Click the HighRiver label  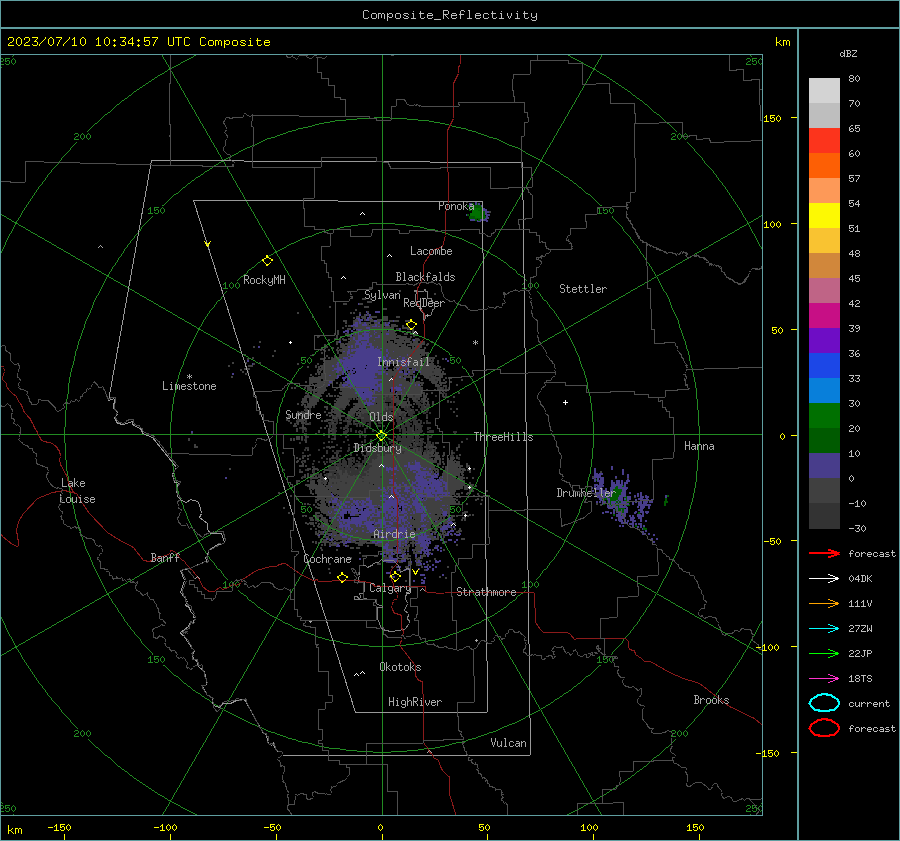click(415, 702)
